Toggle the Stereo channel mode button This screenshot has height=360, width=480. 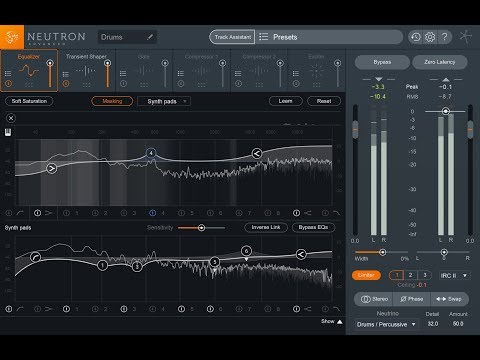375,299
